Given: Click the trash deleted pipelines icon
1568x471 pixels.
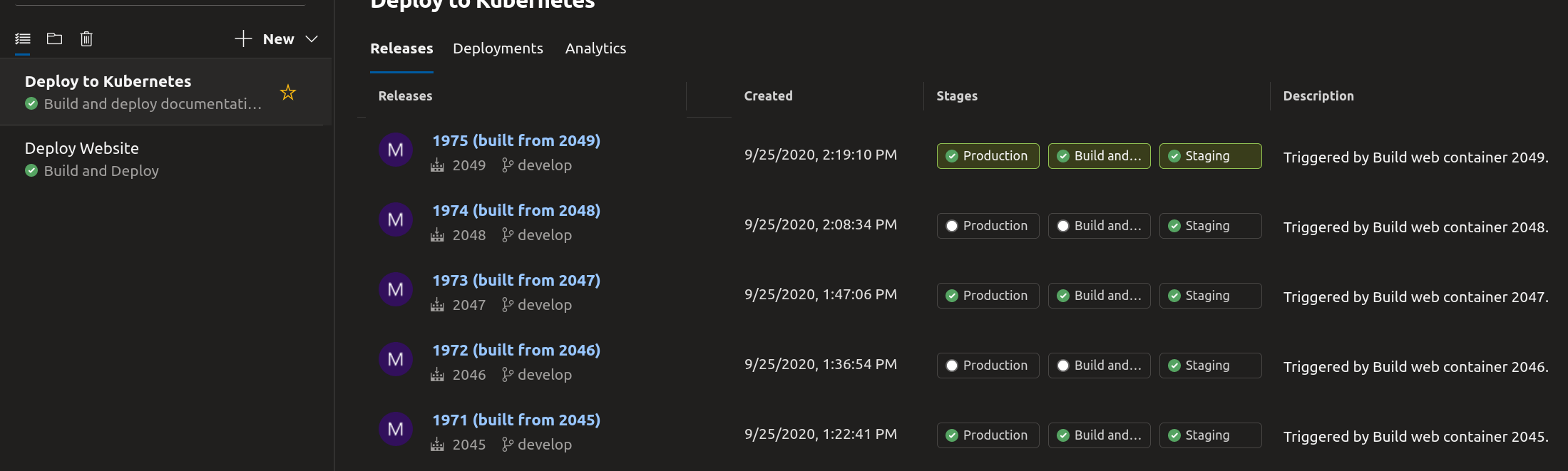Looking at the screenshot, I should [86, 38].
